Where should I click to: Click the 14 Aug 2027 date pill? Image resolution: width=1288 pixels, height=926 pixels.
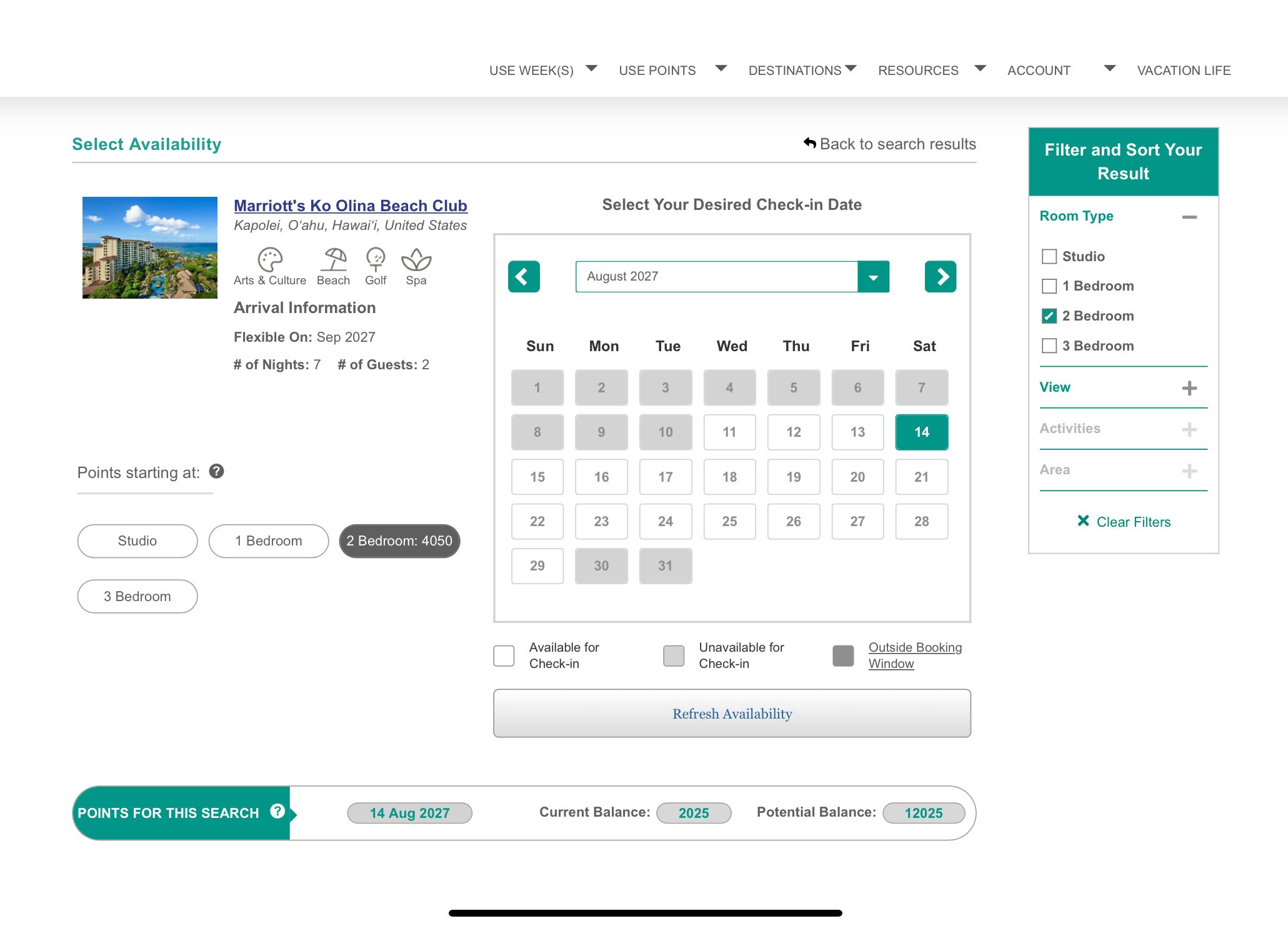click(409, 813)
